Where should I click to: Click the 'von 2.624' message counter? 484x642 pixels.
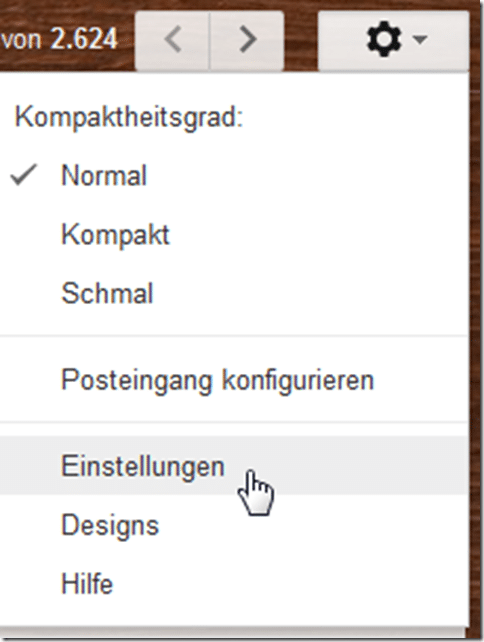tap(60, 40)
